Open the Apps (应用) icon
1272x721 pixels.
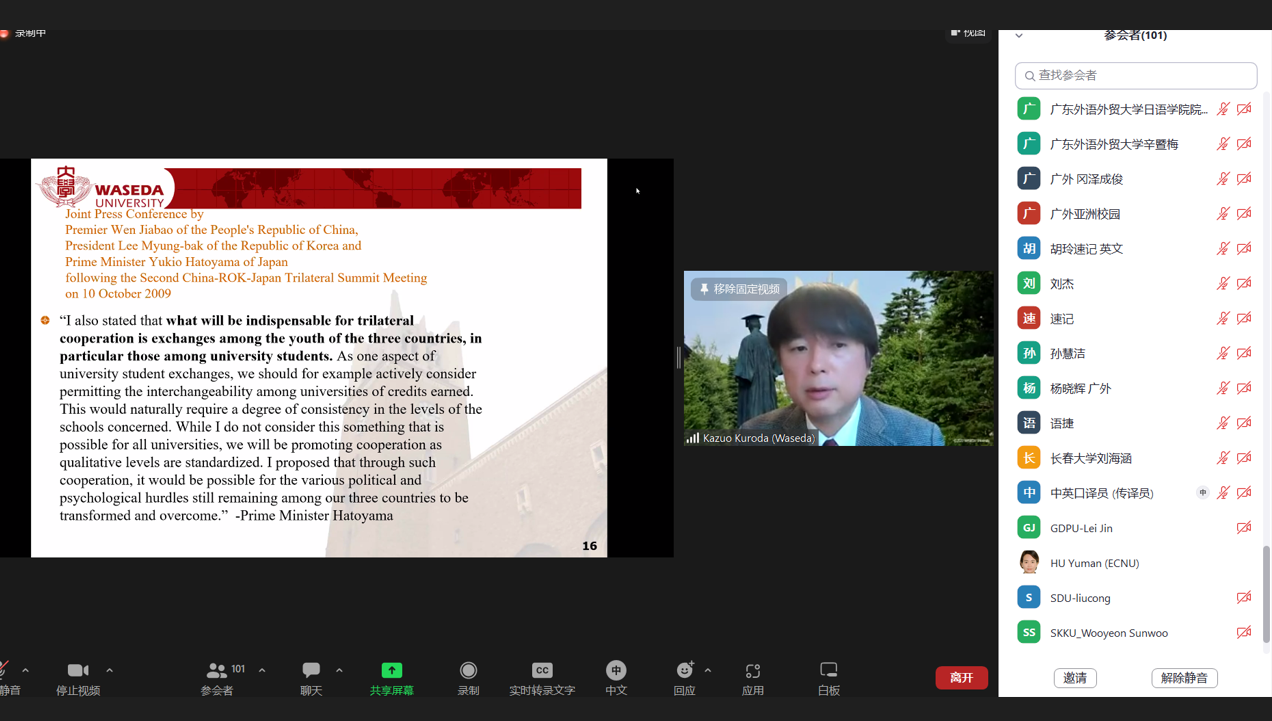tap(753, 671)
